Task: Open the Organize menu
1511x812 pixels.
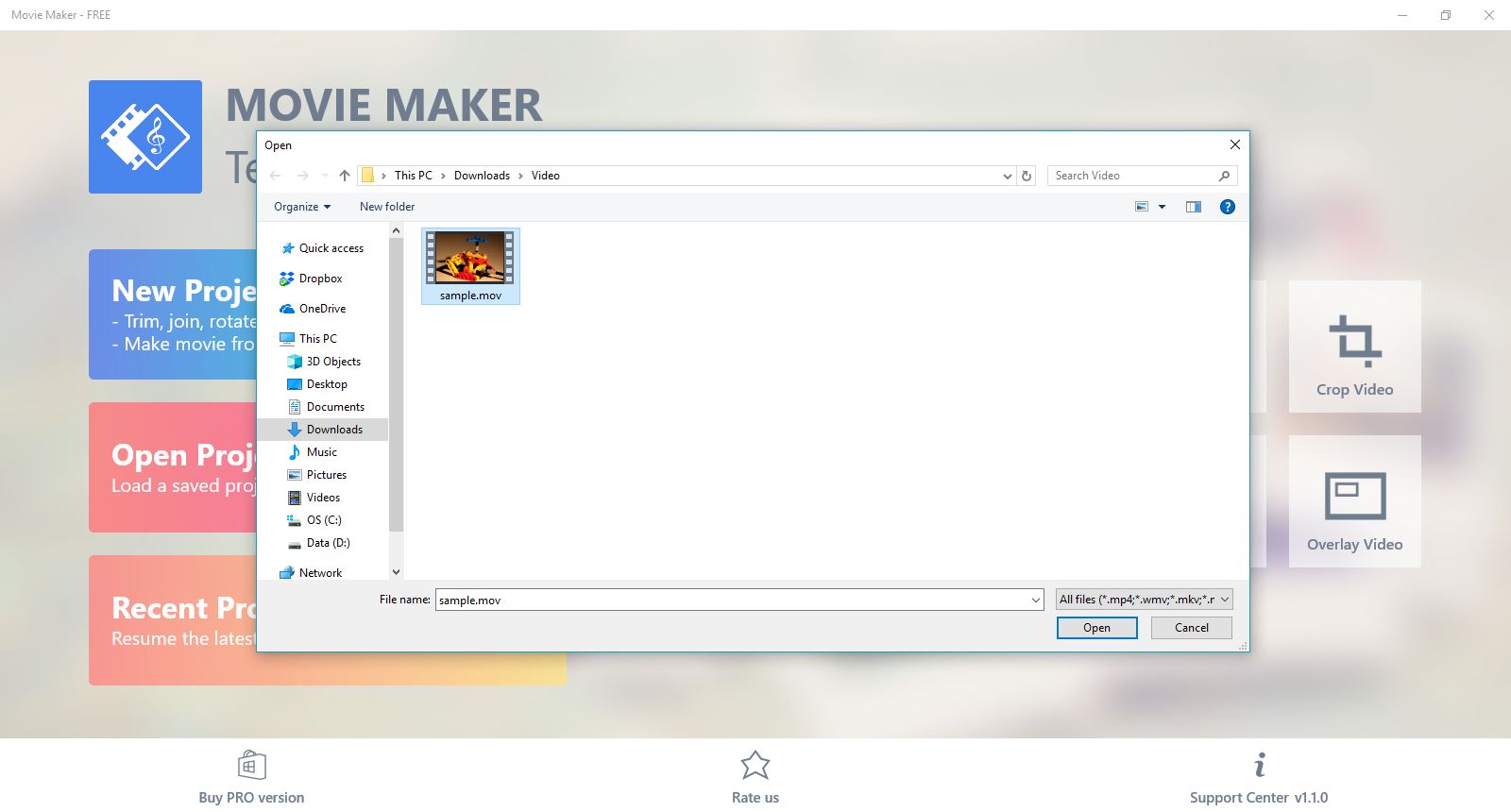Action: point(302,207)
